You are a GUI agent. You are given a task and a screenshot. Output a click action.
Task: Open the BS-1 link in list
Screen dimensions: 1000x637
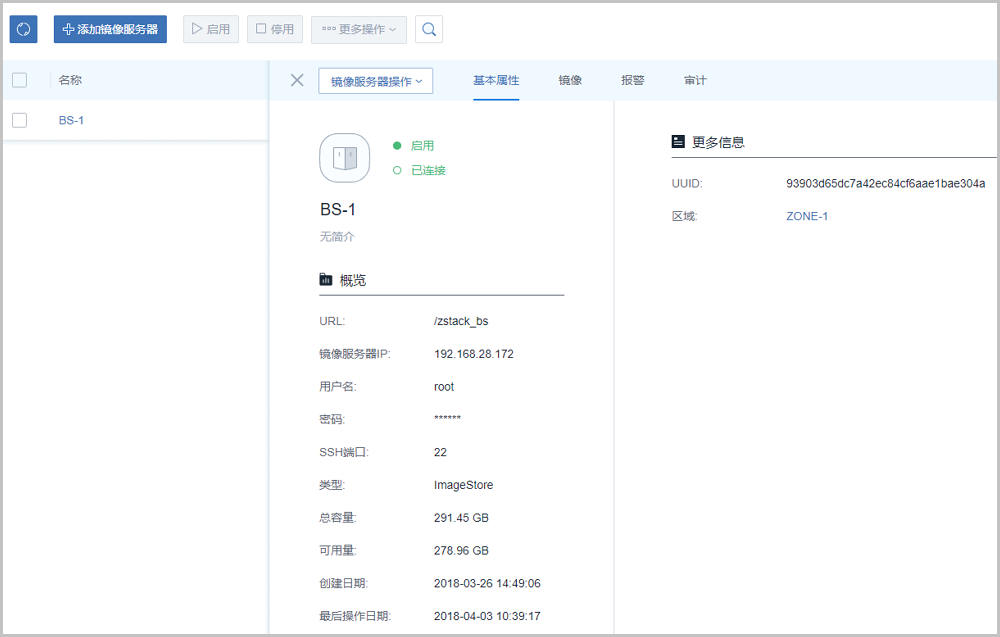[x=71, y=121]
